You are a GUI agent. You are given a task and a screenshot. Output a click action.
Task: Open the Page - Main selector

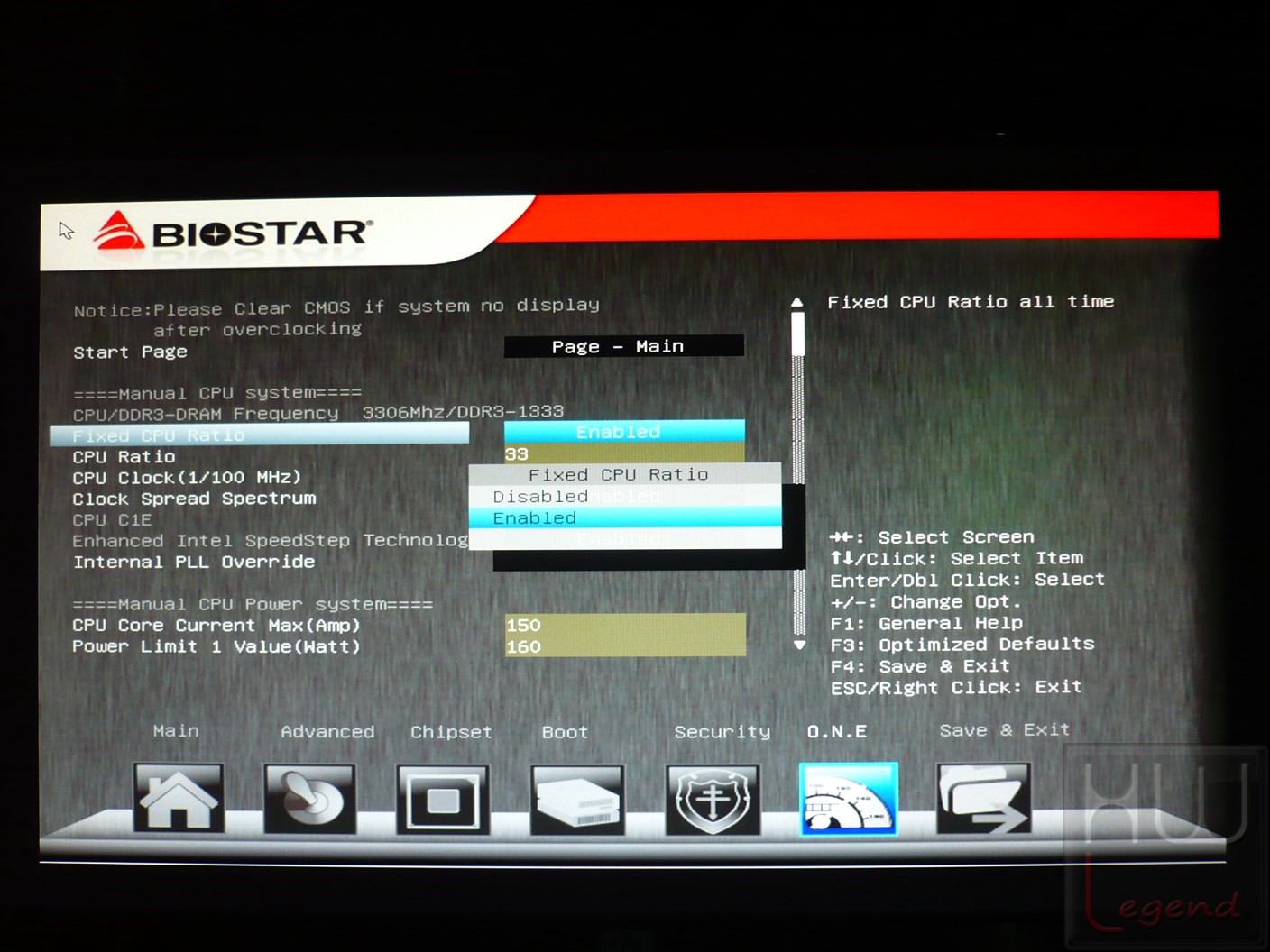tap(624, 346)
